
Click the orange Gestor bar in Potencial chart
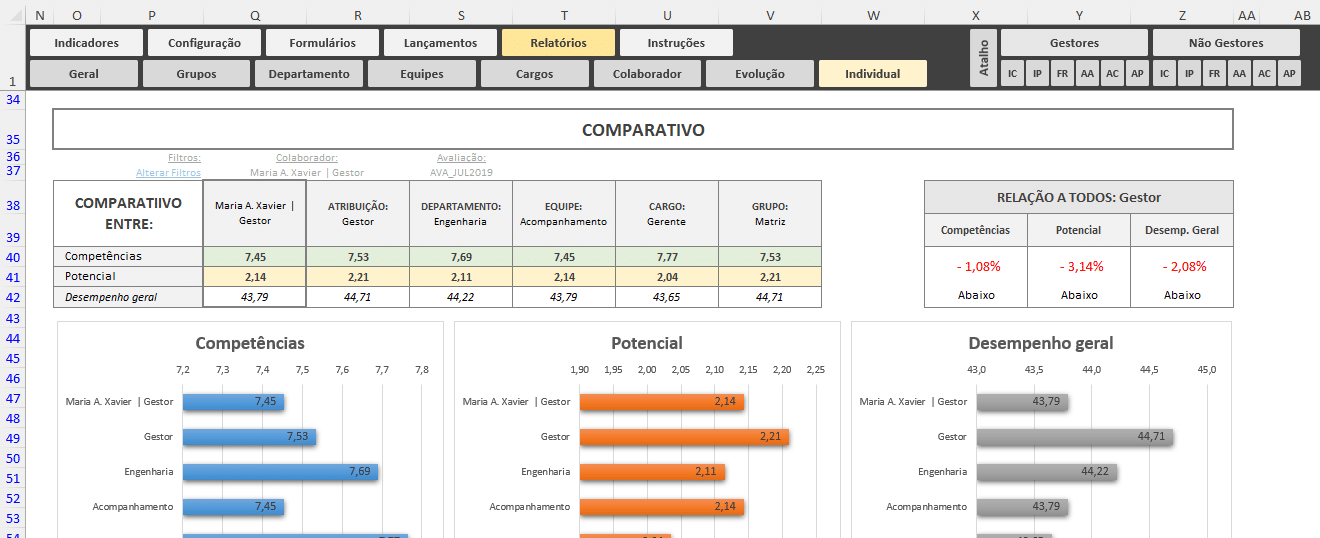(x=683, y=437)
